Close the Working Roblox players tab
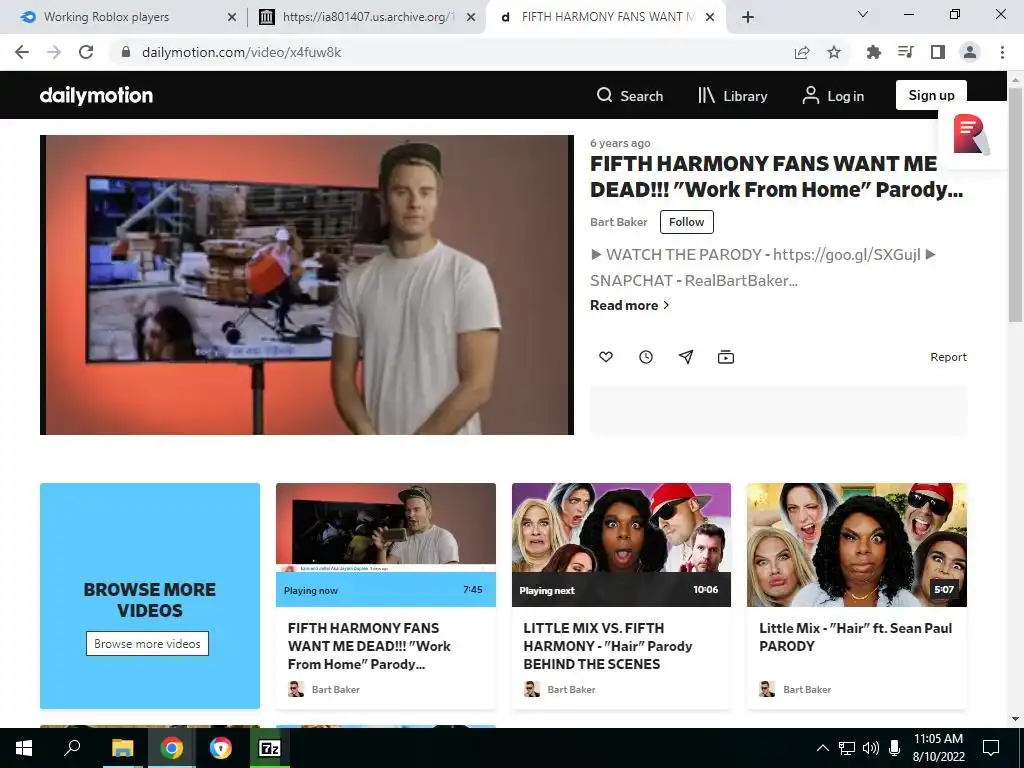The width and height of the screenshot is (1024, 768). [232, 17]
